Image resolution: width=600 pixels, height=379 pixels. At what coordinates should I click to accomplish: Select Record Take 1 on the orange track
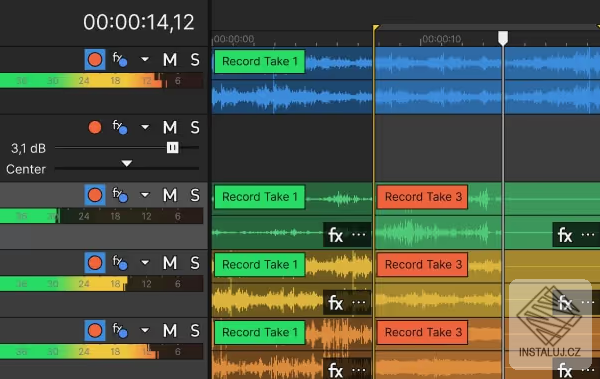pos(259,332)
